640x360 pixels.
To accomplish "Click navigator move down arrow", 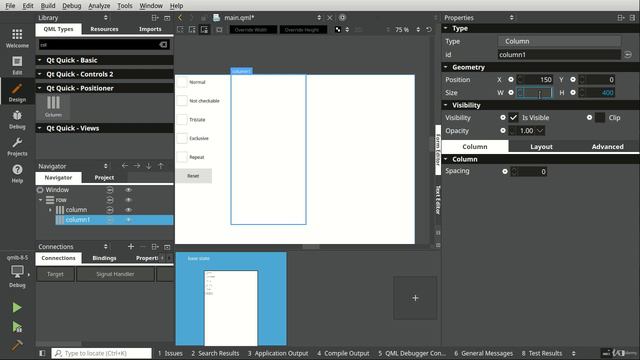I will click(x=149, y=166).
